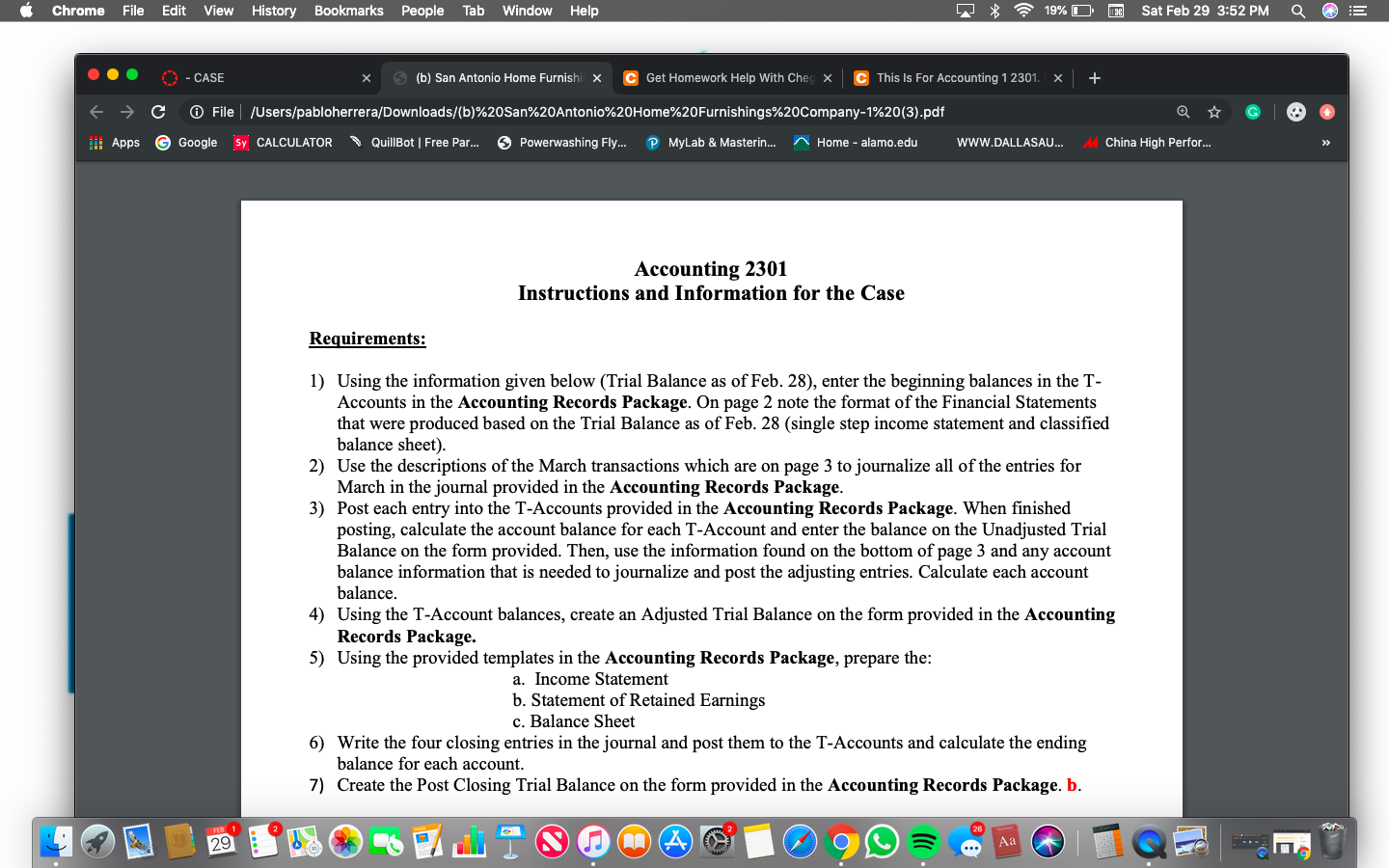Open the Bookmarks menu
This screenshot has height=868, width=1389.
348,11
